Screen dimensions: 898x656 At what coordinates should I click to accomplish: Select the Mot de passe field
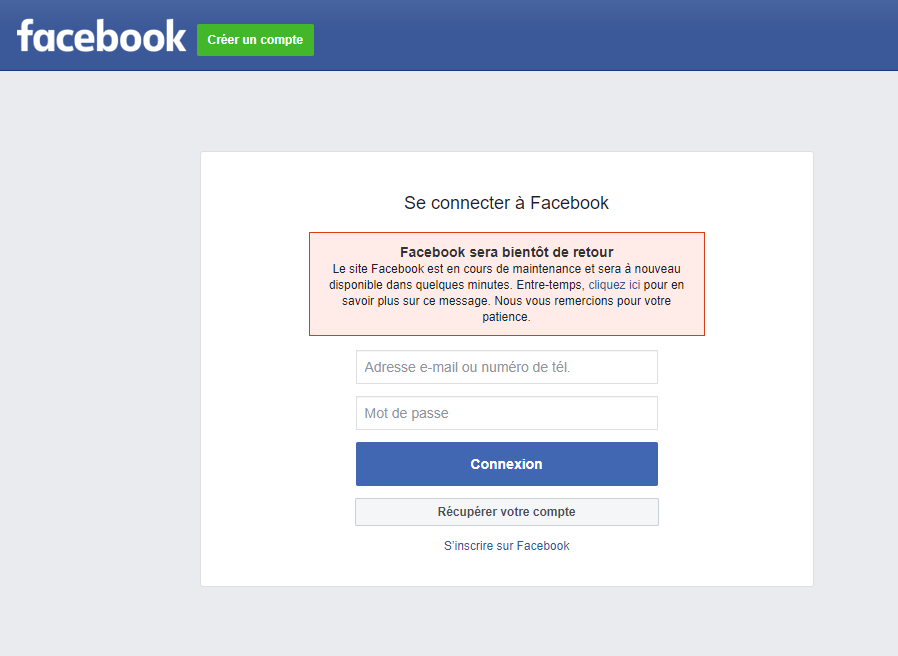click(x=507, y=413)
